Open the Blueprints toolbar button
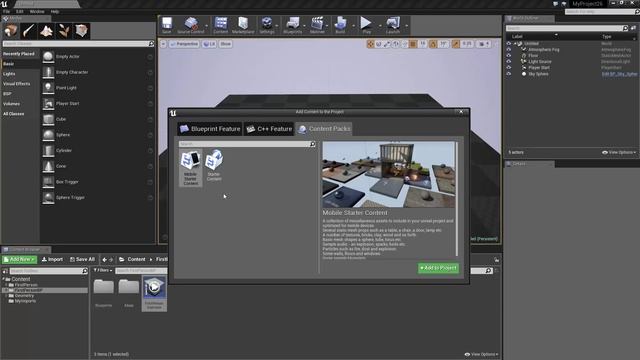Screen dimensions: 640x360 293,24
